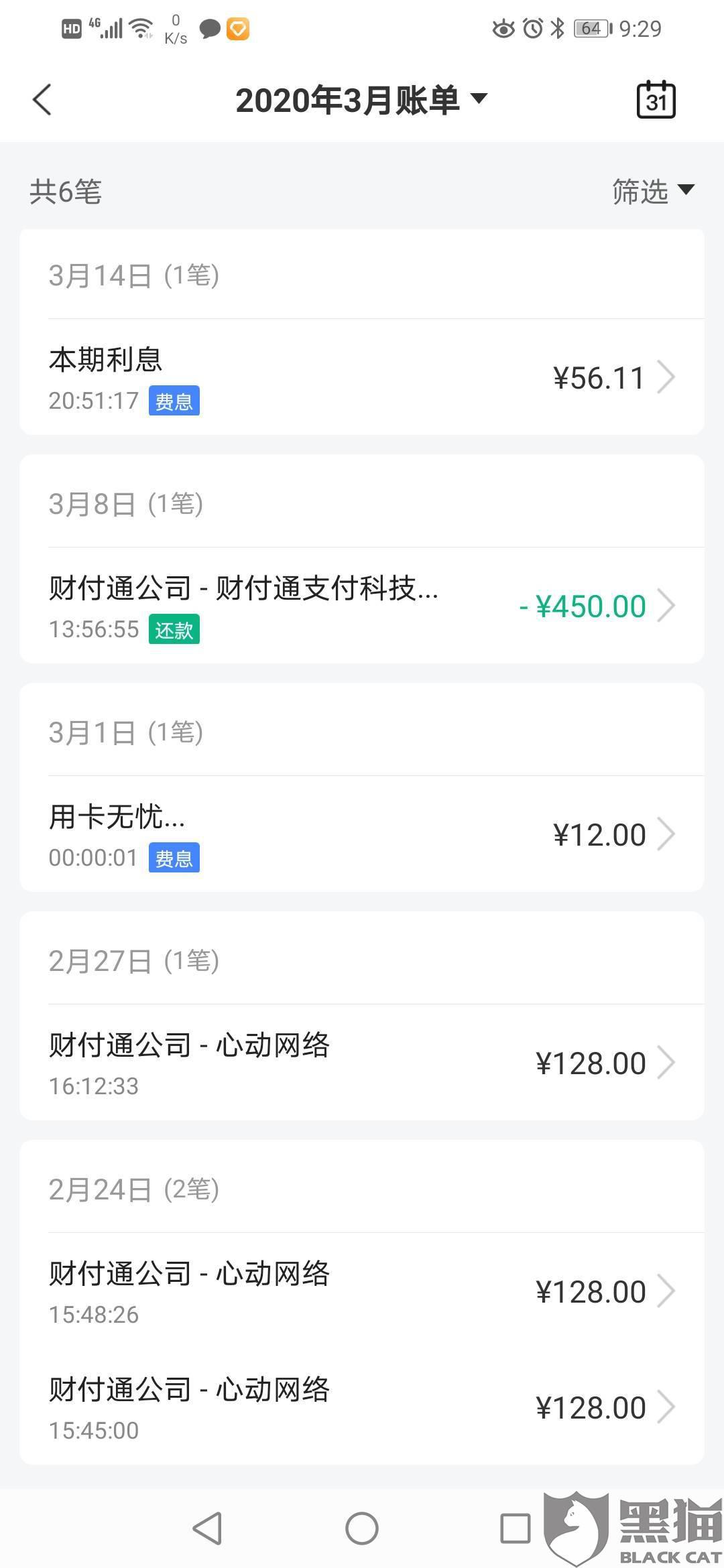This screenshot has width=724, height=1568.
Task: Open the 2020年3月账单 month dropdown
Action: (x=362, y=101)
